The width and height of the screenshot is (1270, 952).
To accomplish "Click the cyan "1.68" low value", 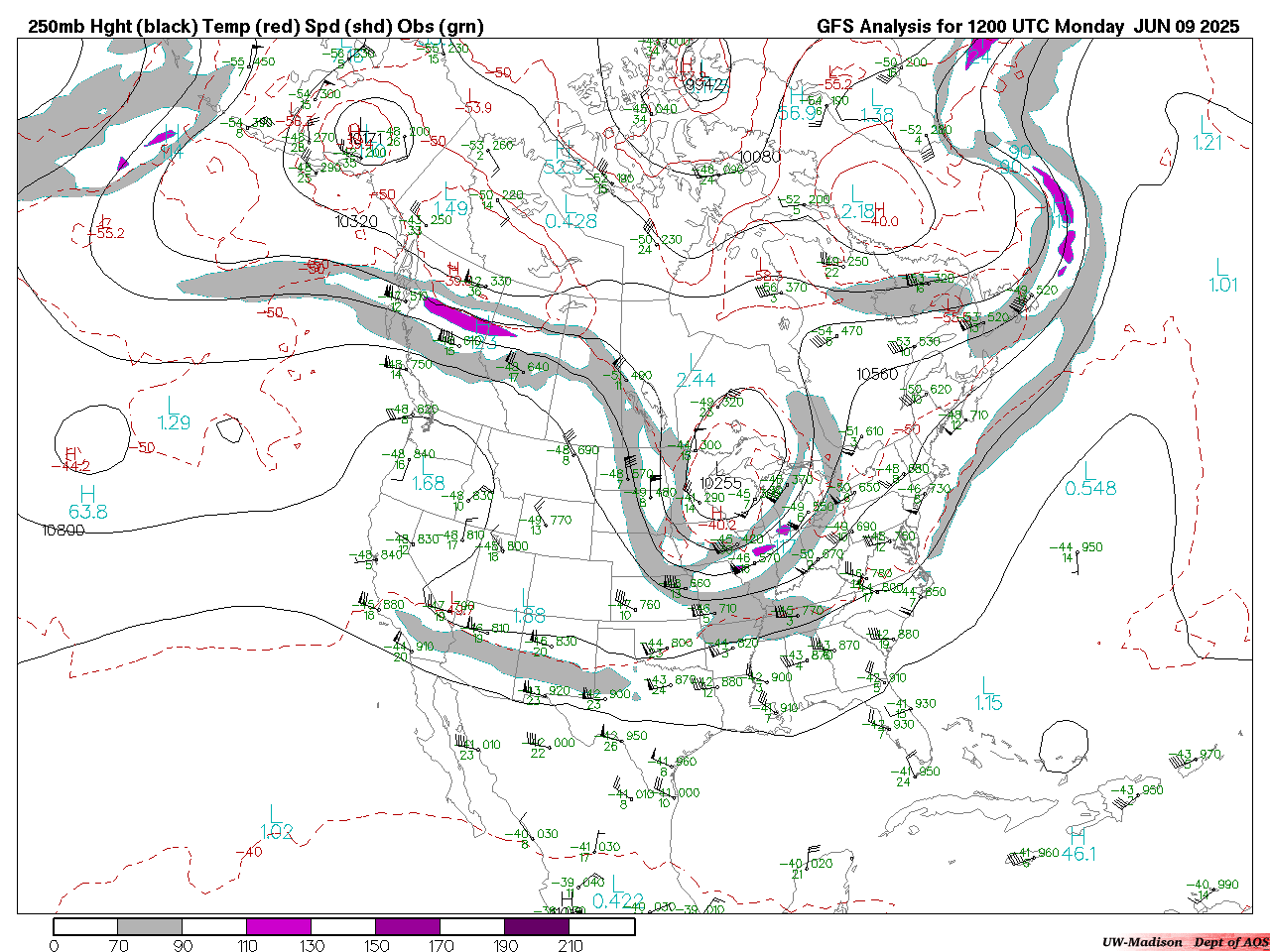I will tap(429, 483).
